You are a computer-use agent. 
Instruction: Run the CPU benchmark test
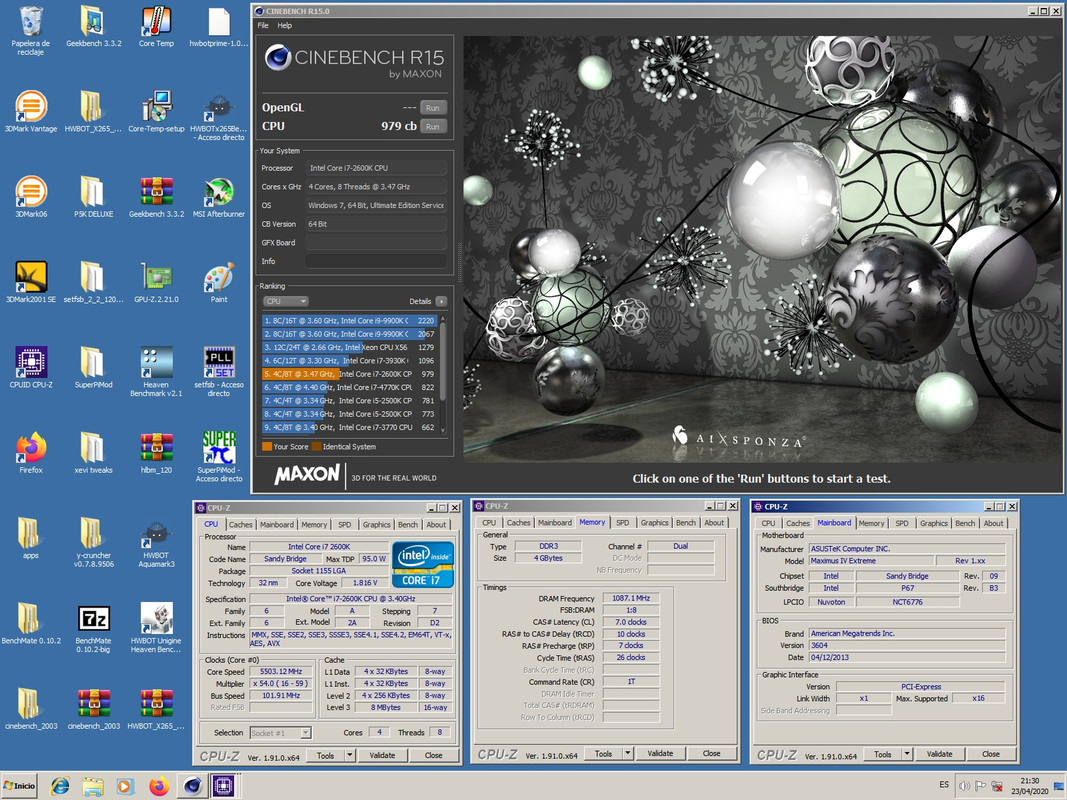coord(433,127)
